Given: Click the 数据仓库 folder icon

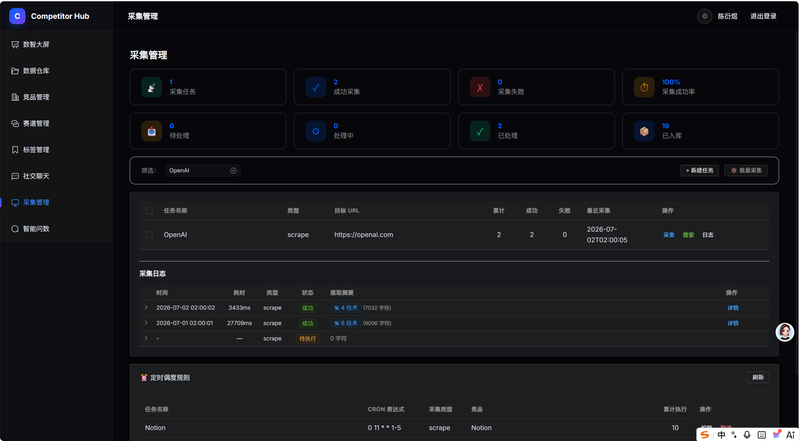Looking at the screenshot, I should pos(15,71).
